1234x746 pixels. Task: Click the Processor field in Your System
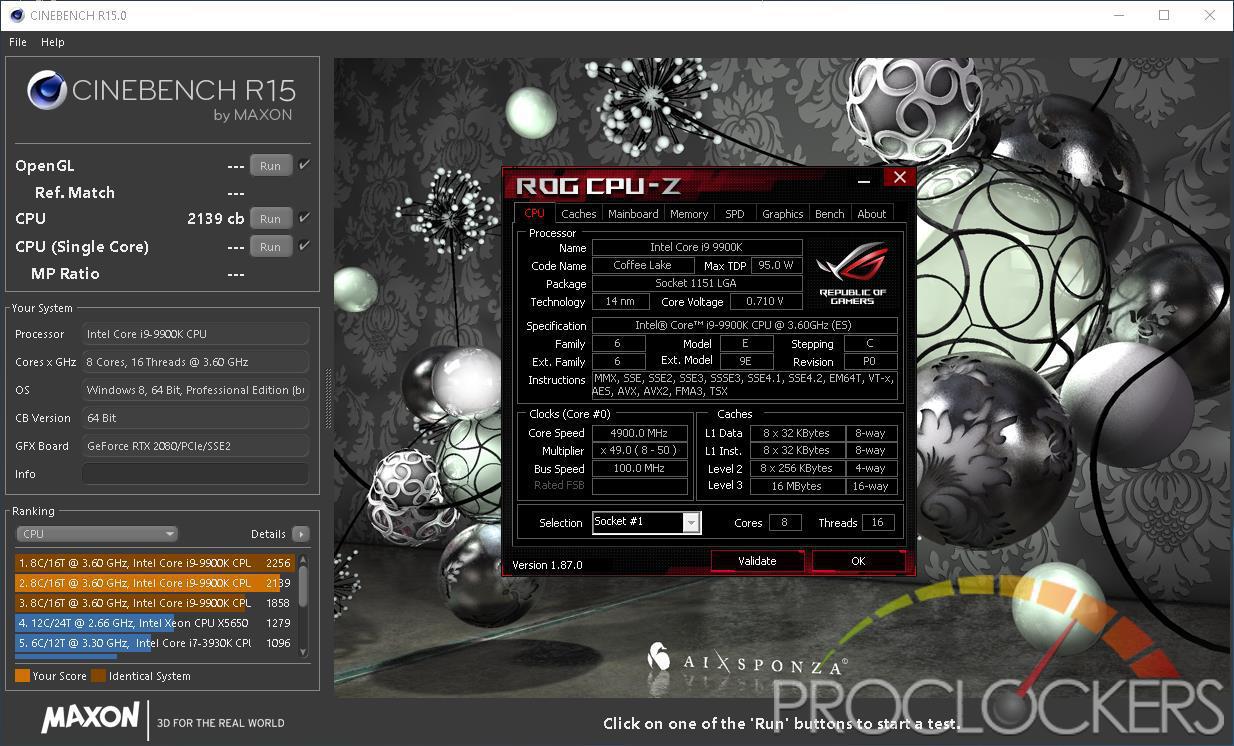pyautogui.click(x=195, y=334)
